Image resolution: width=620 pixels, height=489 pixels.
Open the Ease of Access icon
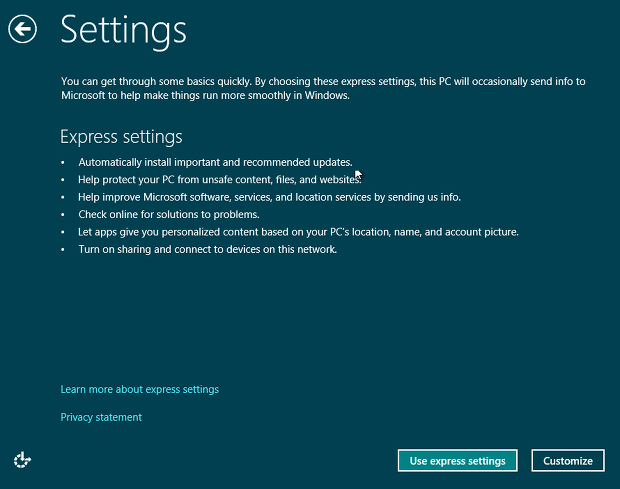23,460
